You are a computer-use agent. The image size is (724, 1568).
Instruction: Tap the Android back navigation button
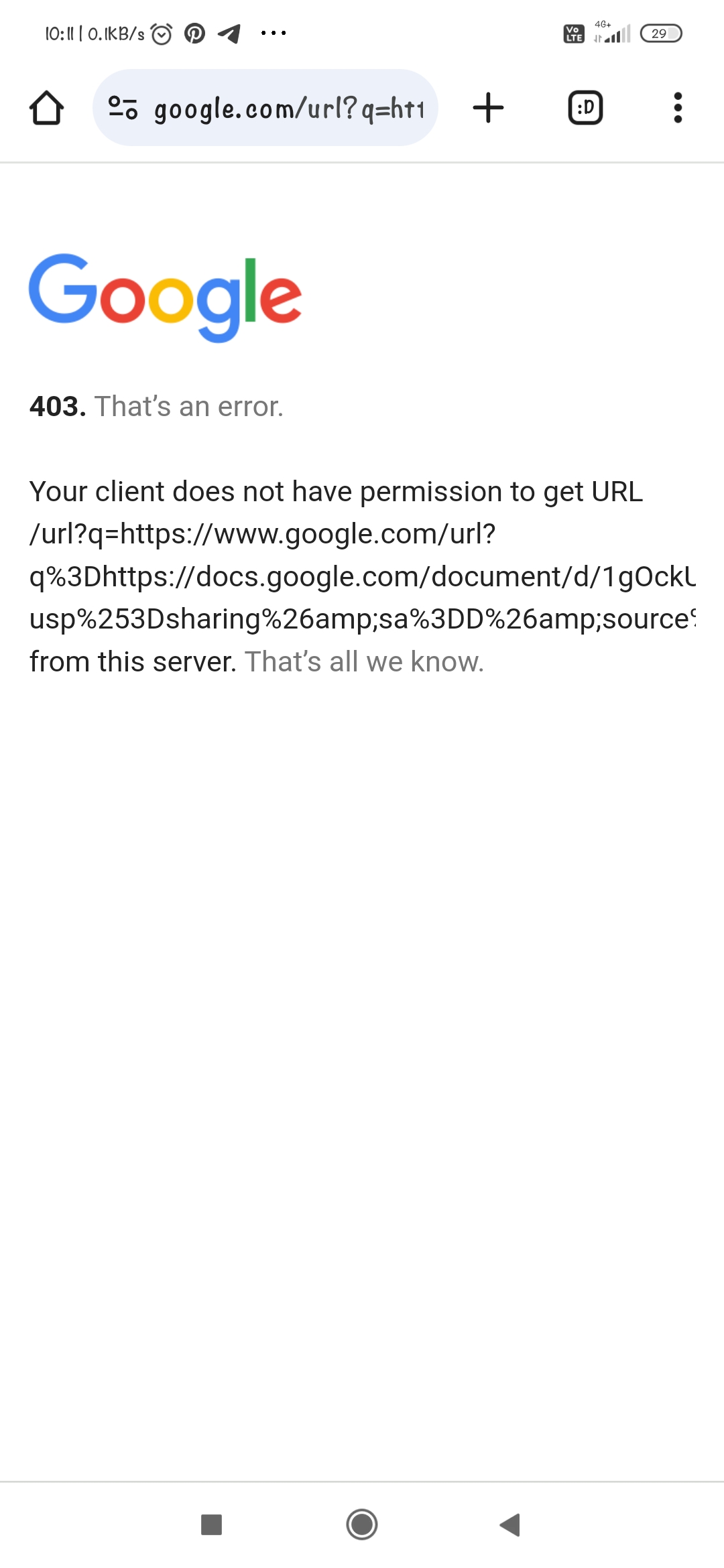coord(510,1524)
